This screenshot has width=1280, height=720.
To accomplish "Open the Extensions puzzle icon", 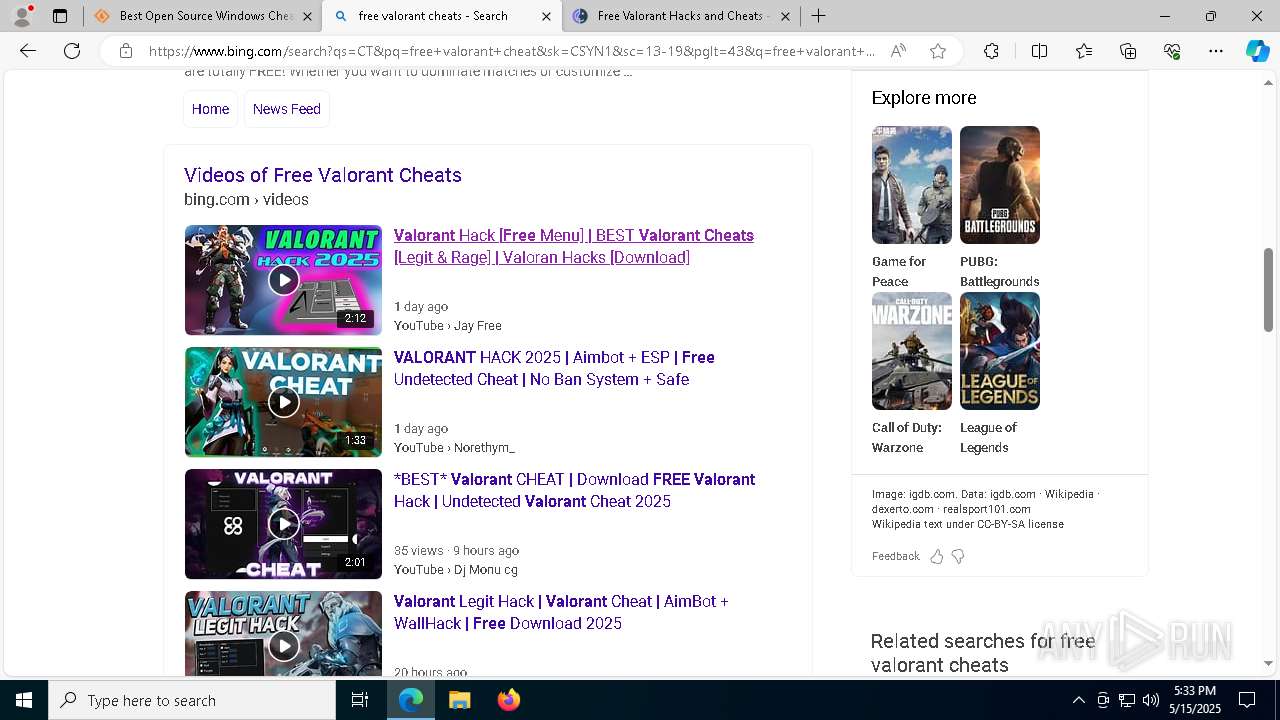I will click(991, 51).
